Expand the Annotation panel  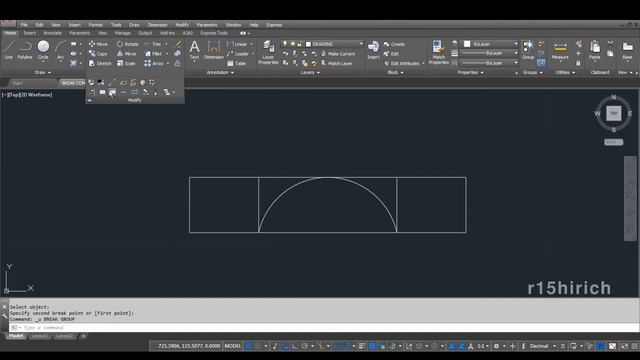(x=220, y=73)
